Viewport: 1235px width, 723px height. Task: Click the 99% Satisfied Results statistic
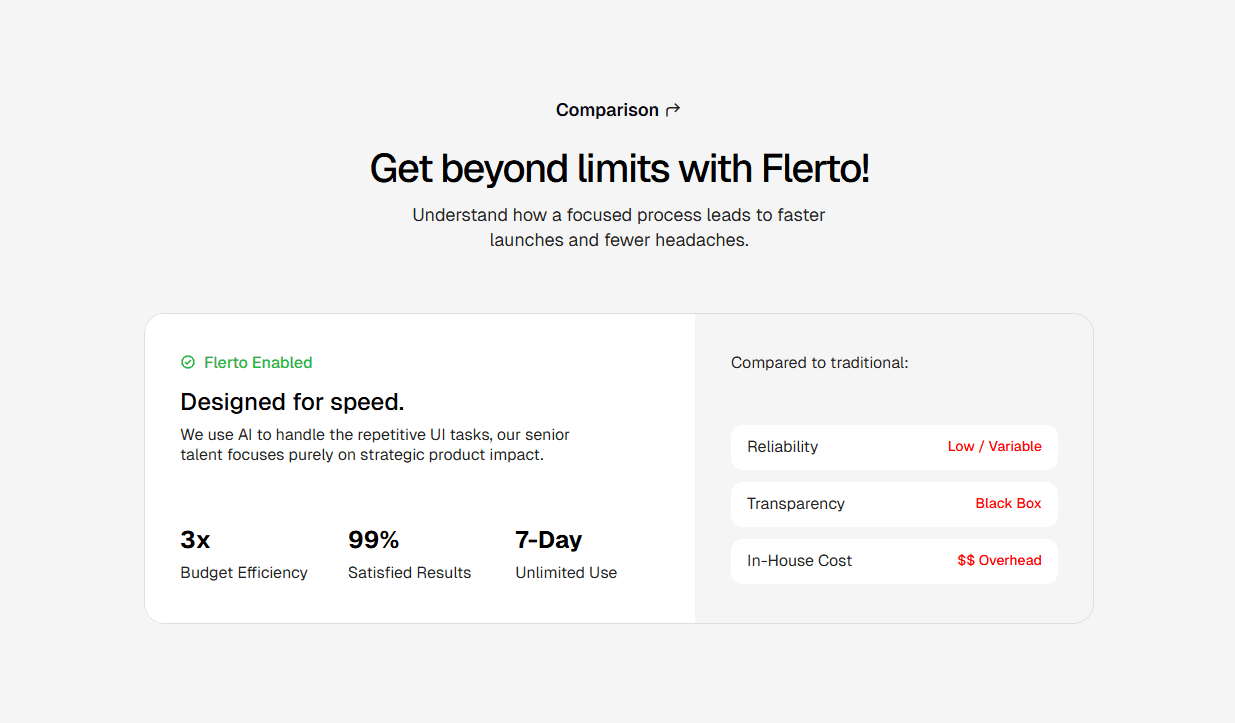(x=409, y=554)
